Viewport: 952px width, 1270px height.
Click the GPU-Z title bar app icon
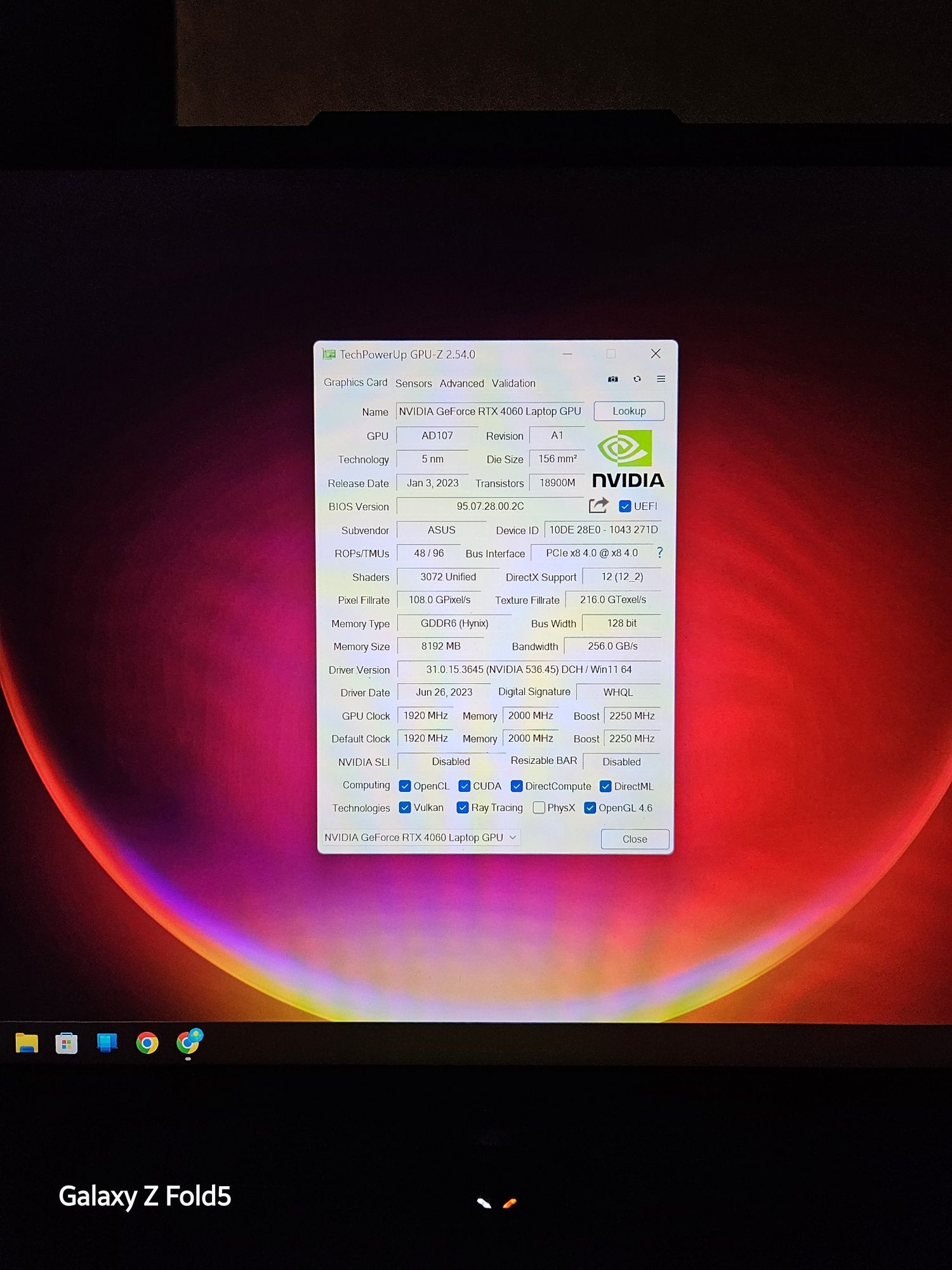coord(329,354)
